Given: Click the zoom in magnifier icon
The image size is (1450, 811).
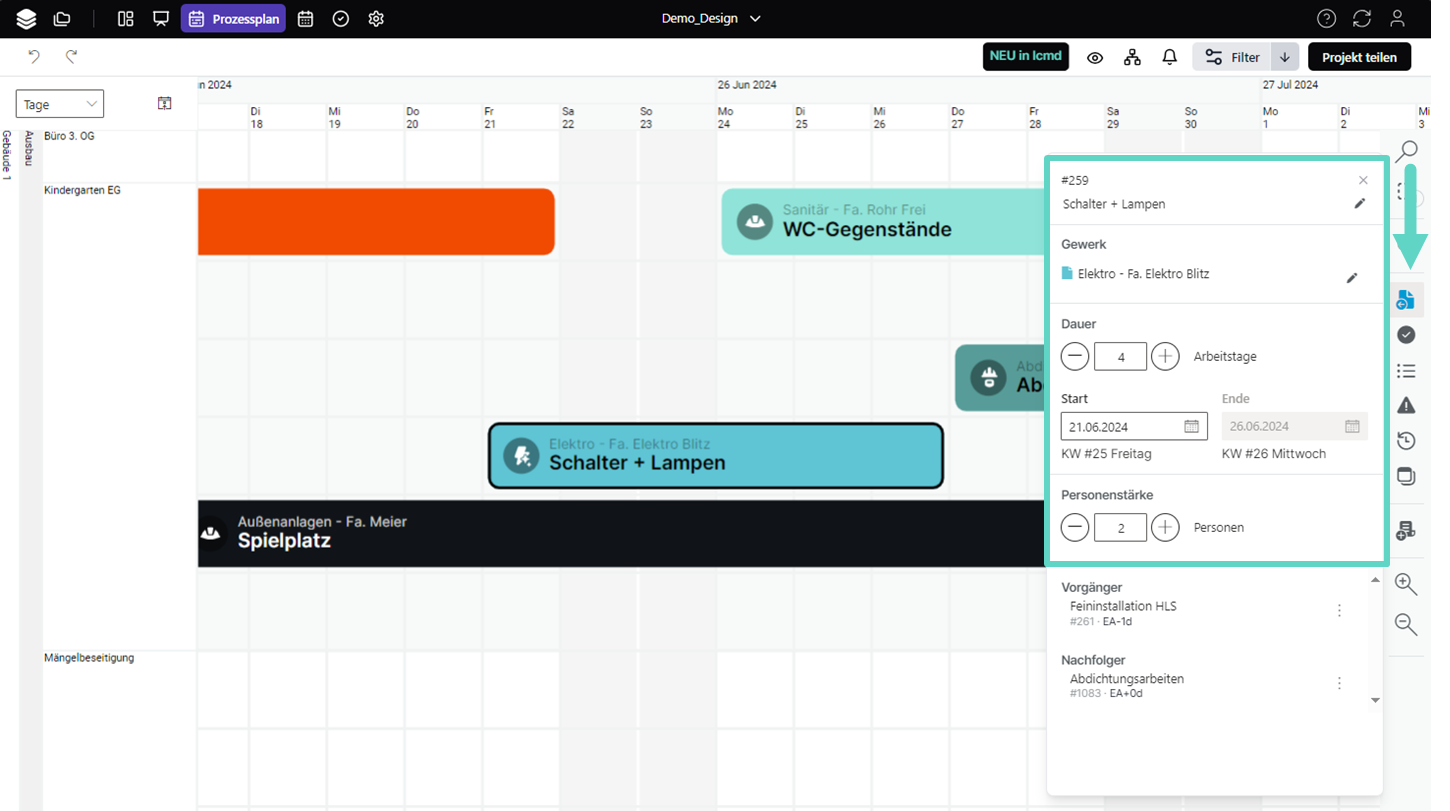Looking at the screenshot, I should 1406,585.
